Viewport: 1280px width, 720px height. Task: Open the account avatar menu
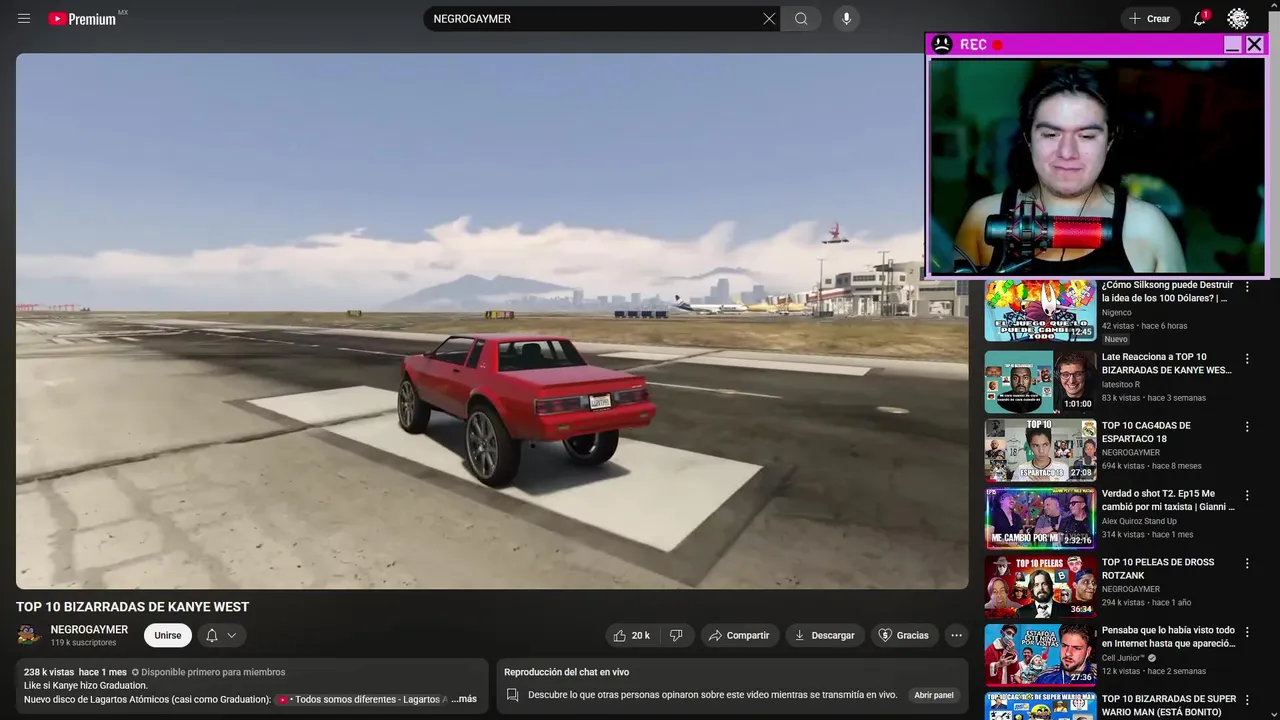[1238, 19]
